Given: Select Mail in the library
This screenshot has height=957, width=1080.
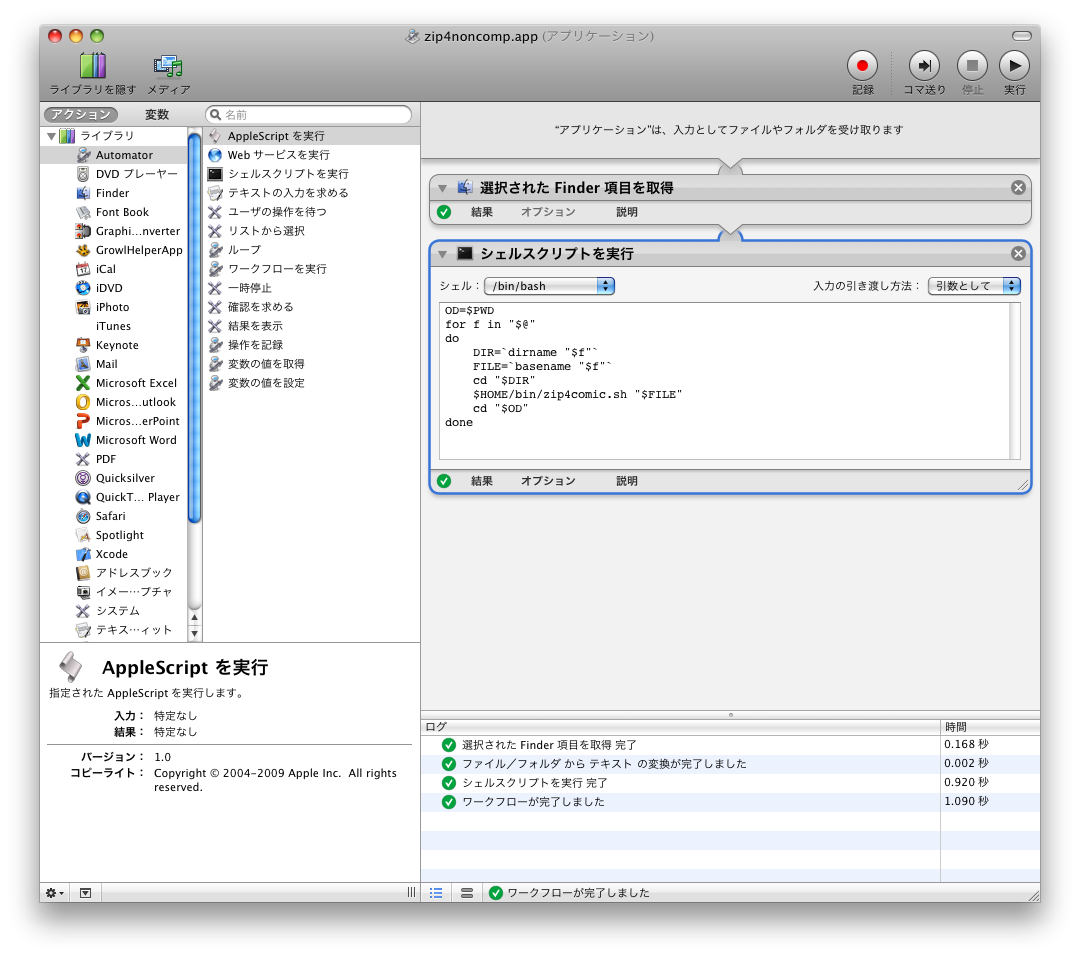Looking at the screenshot, I should pos(114,364).
